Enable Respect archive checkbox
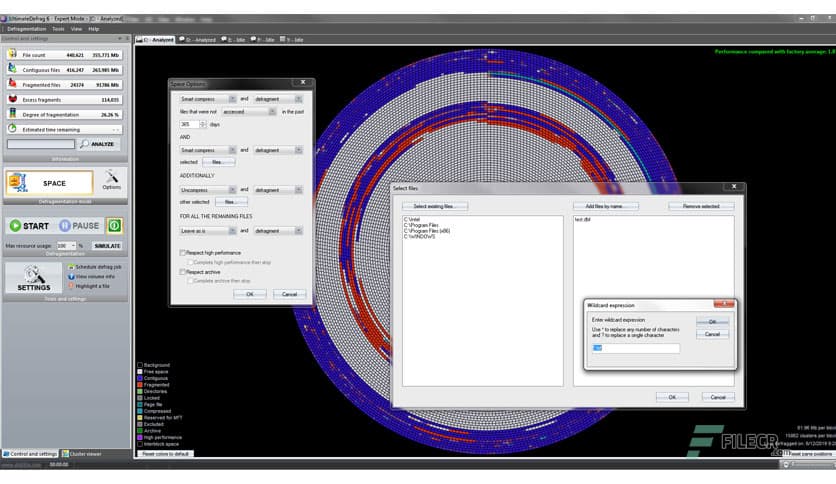Screen dimensions: 836x484 183,272
